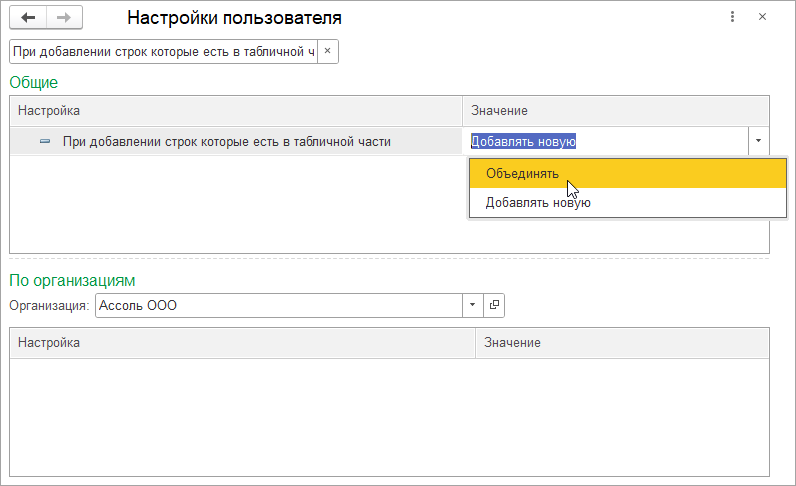Close the Настройки пользователя window
The width and height of the screenshot is (796, 486).
[763, 18]
